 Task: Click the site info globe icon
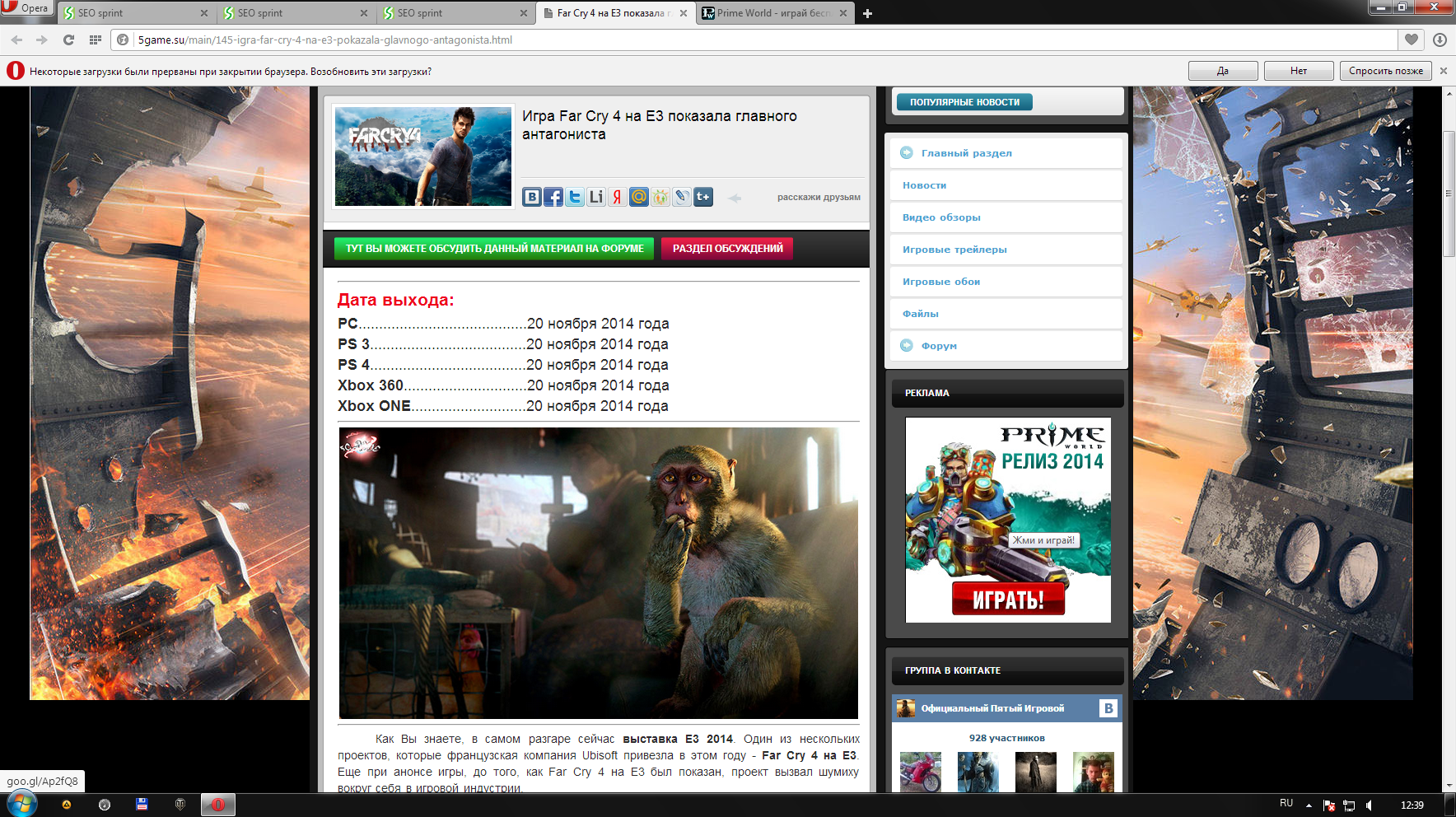(123, 40)
